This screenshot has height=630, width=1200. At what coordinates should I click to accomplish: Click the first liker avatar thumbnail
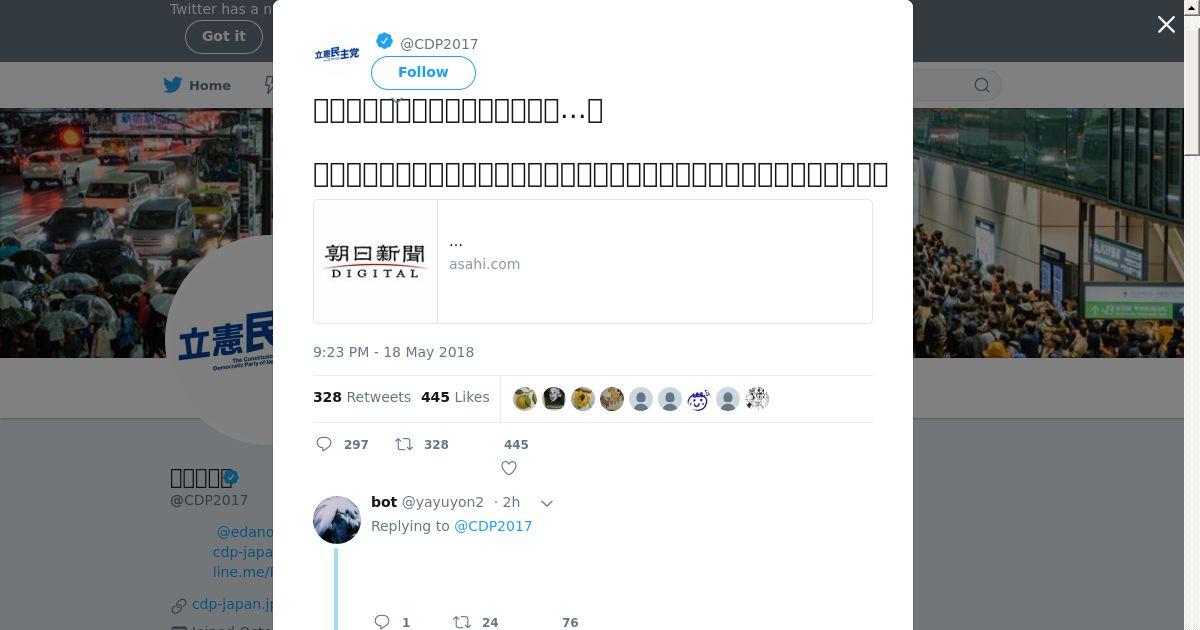point(525,399)
